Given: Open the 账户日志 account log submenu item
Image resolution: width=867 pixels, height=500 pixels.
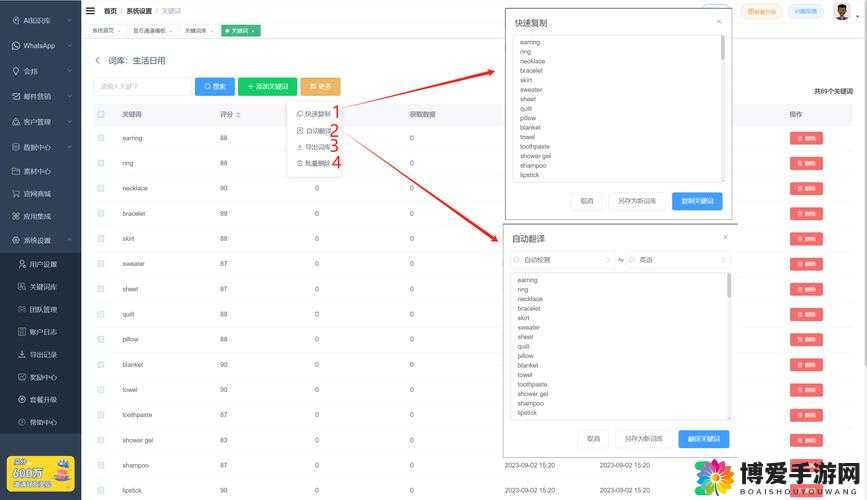Looking at the screenshot, I should pos(40,332).
